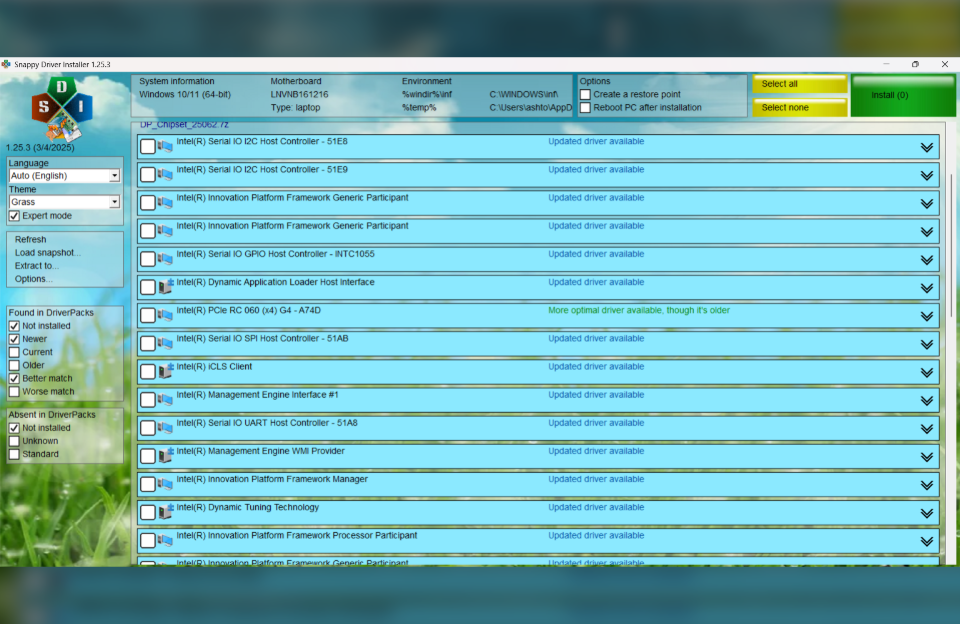
Task: Expand the Serial IO GPIO Host Controller row
Action: [926, 259]
